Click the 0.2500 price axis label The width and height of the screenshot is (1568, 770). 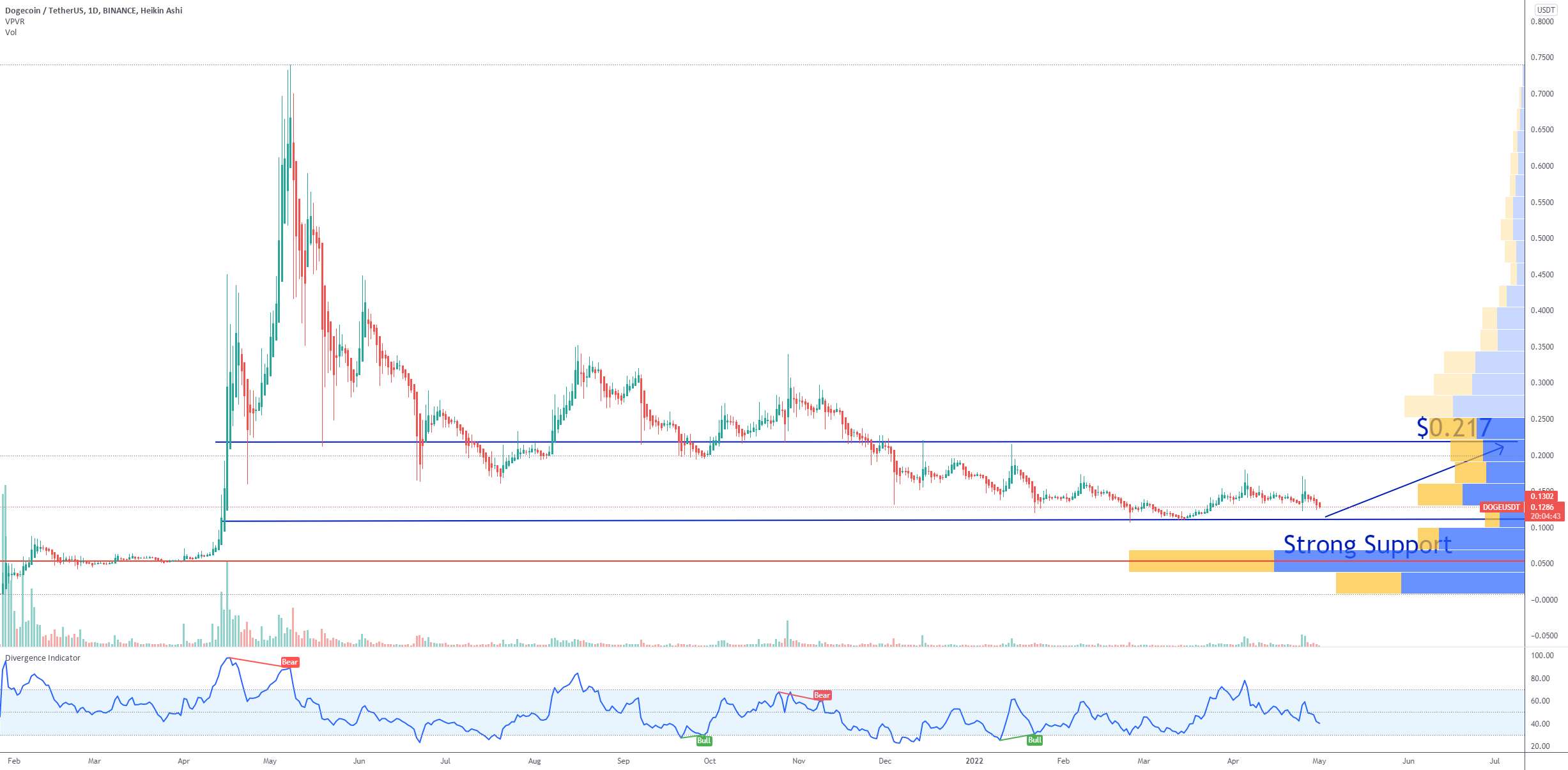(x=1542, y=419)
